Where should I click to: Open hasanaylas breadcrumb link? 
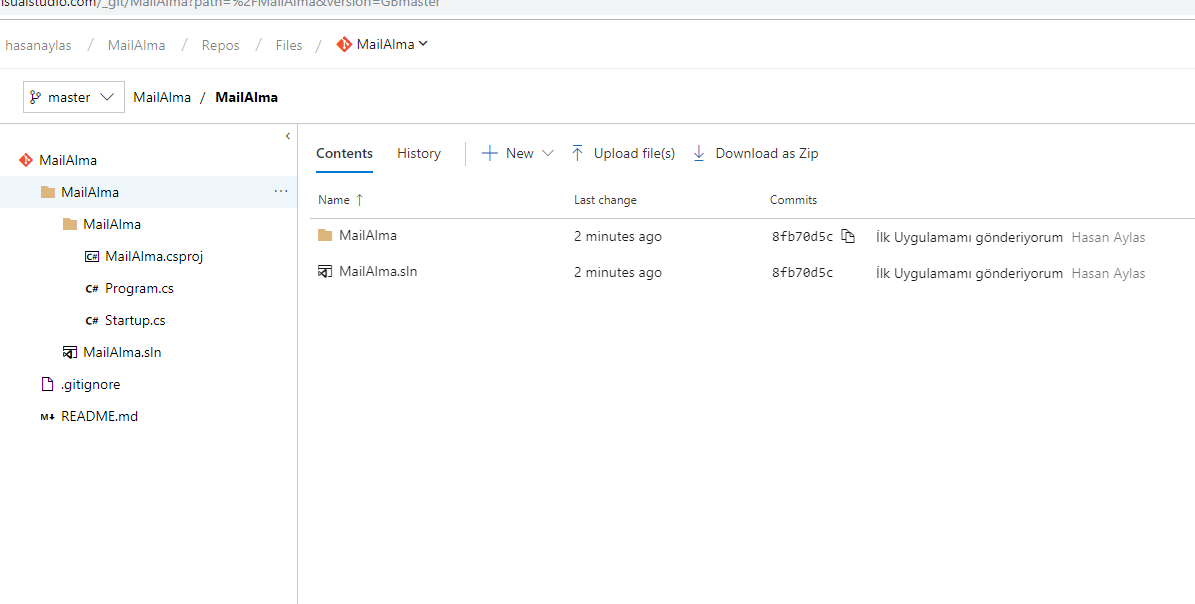(38, 45)
